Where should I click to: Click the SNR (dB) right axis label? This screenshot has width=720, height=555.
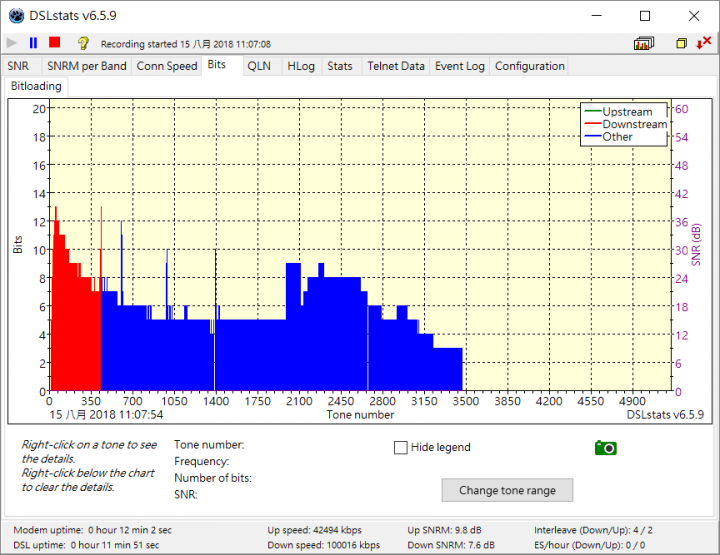697,245
